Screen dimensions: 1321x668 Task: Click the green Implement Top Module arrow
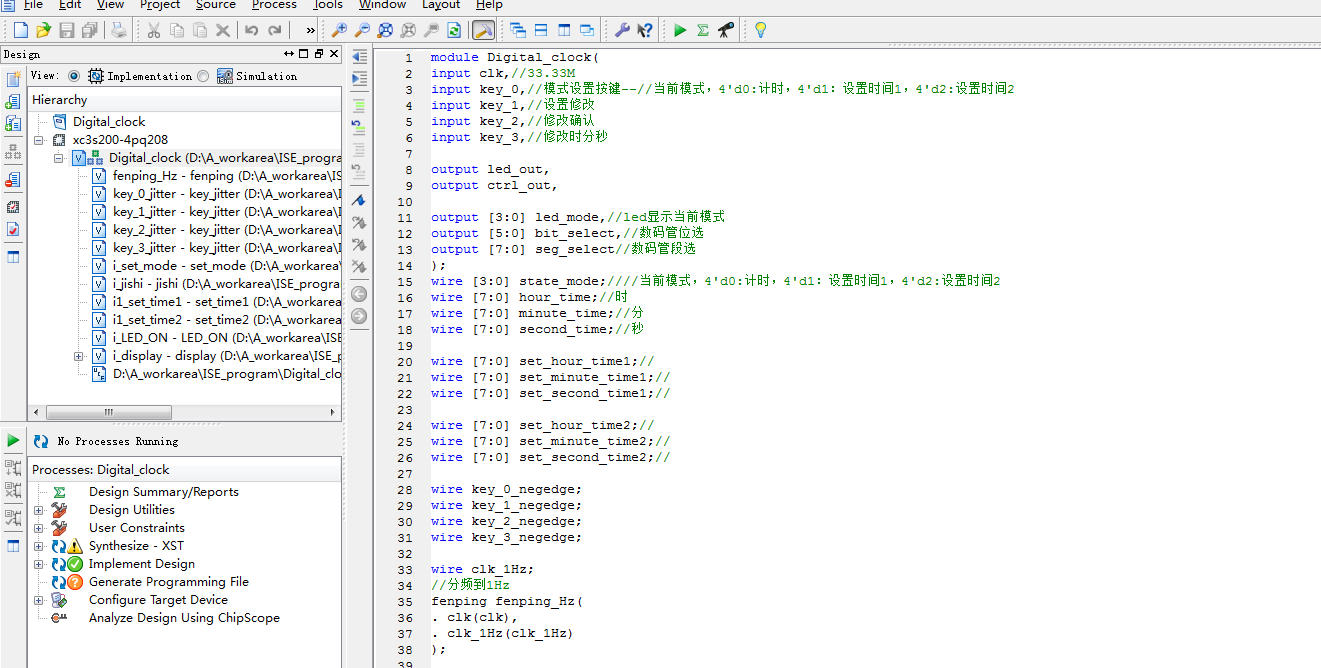tap(680, 31)
